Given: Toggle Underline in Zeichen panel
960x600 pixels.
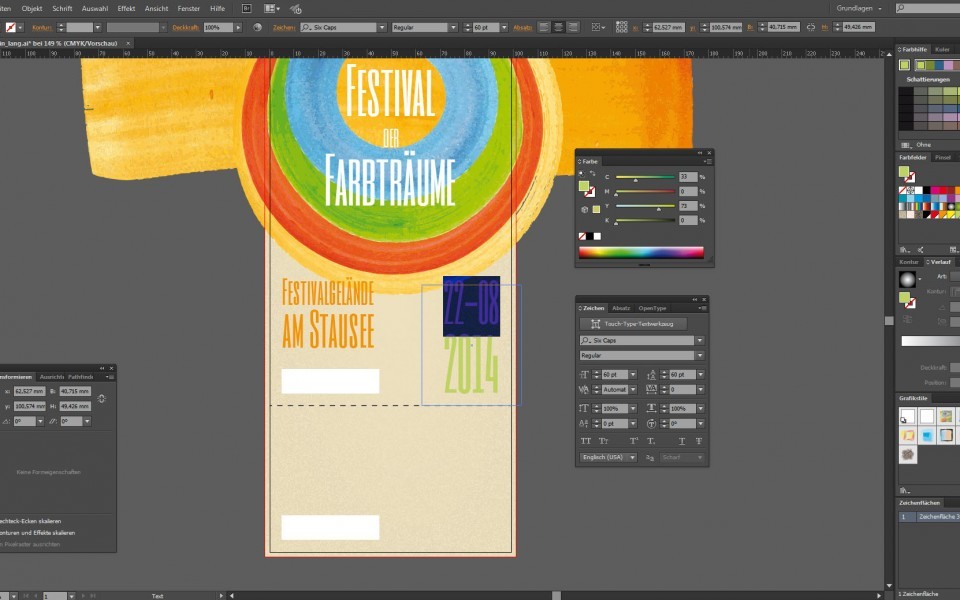Looking at the screenshot, I should 681,441.
